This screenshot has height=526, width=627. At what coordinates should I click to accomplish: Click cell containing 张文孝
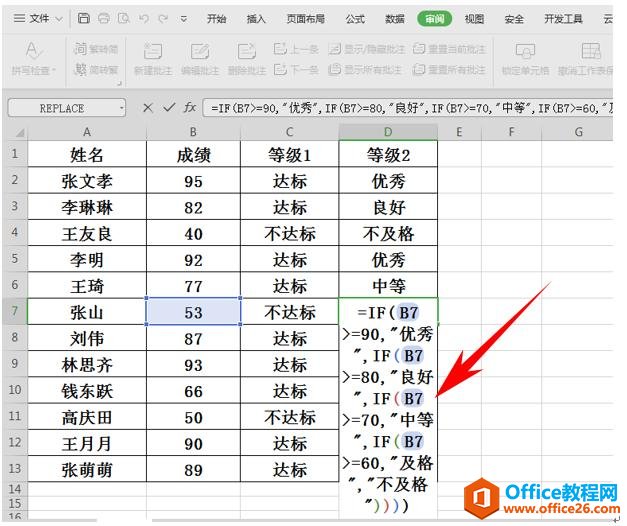(x=87, y=181)
